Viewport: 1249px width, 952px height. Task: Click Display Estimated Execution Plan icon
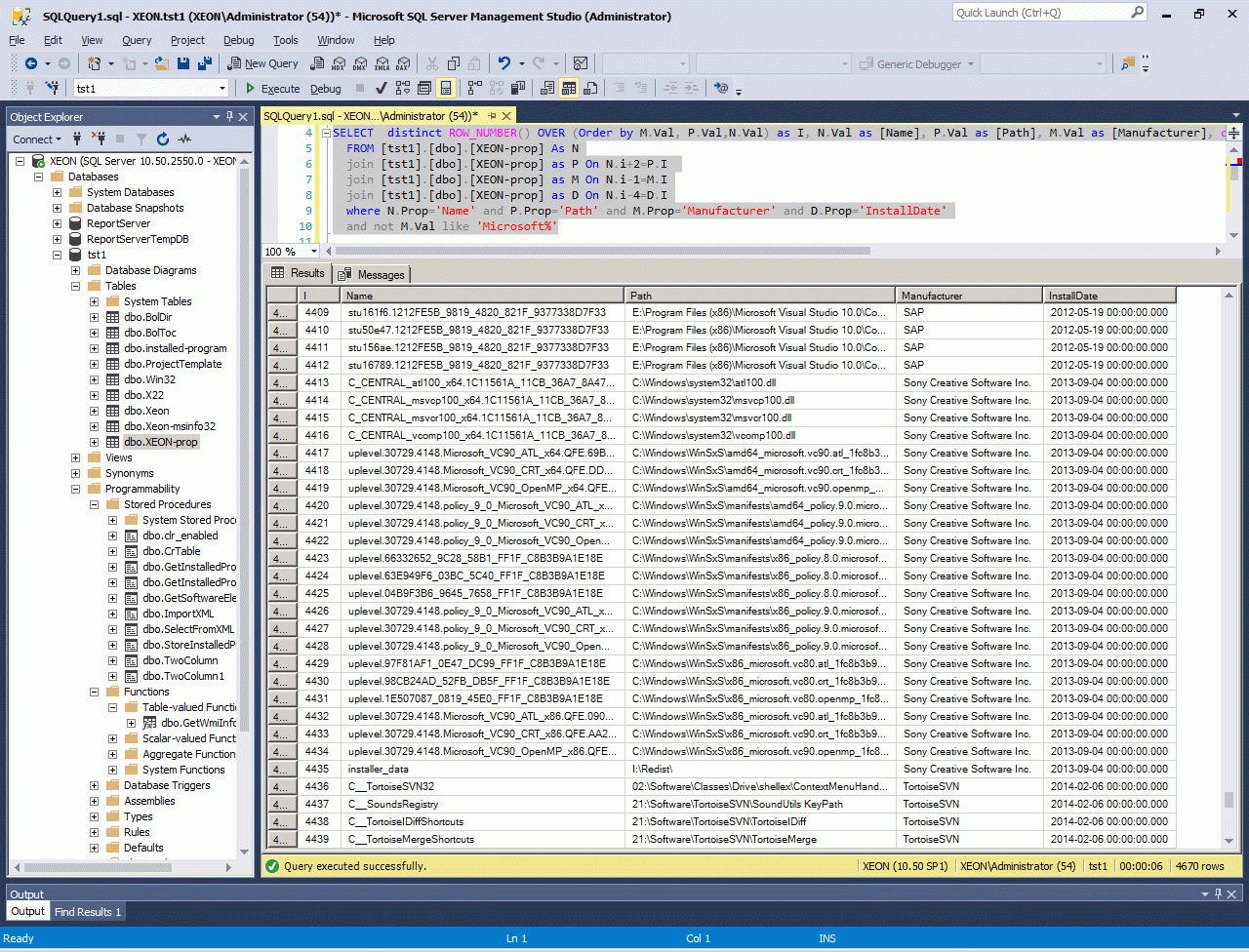click(403, 88)
